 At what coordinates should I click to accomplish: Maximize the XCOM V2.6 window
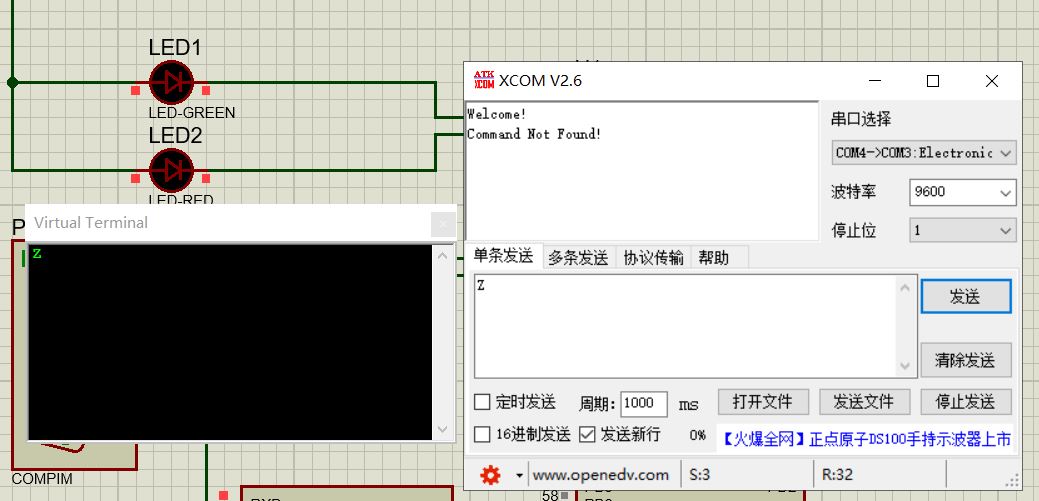pos(933,81)
